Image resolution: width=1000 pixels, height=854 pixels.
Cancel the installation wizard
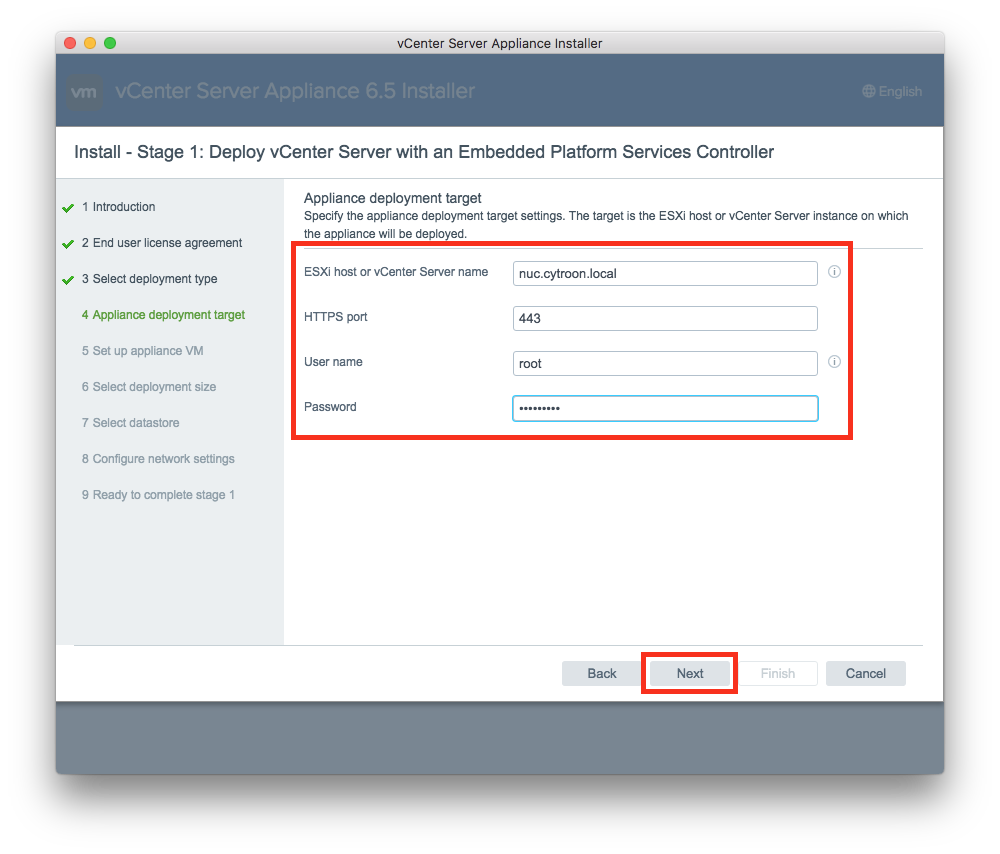click(865, 674)
